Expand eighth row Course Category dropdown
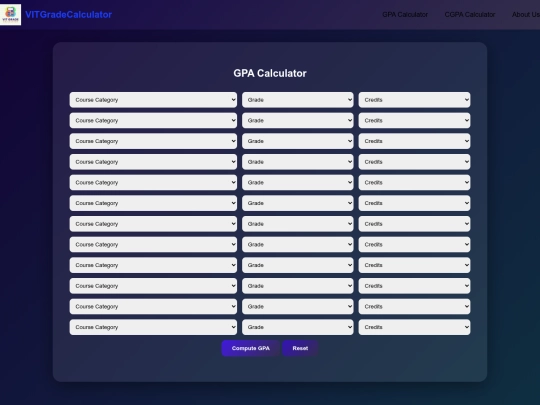The image size is (540, 405). [153, 245]
